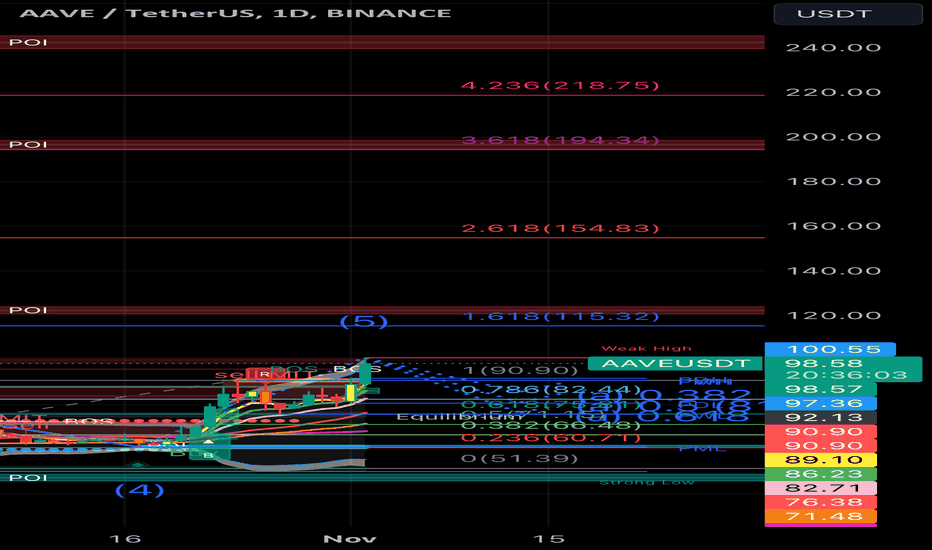Select the 1(90.90) Fibonacci label
This screenshot has width=932, height=550.
point(519,370)
